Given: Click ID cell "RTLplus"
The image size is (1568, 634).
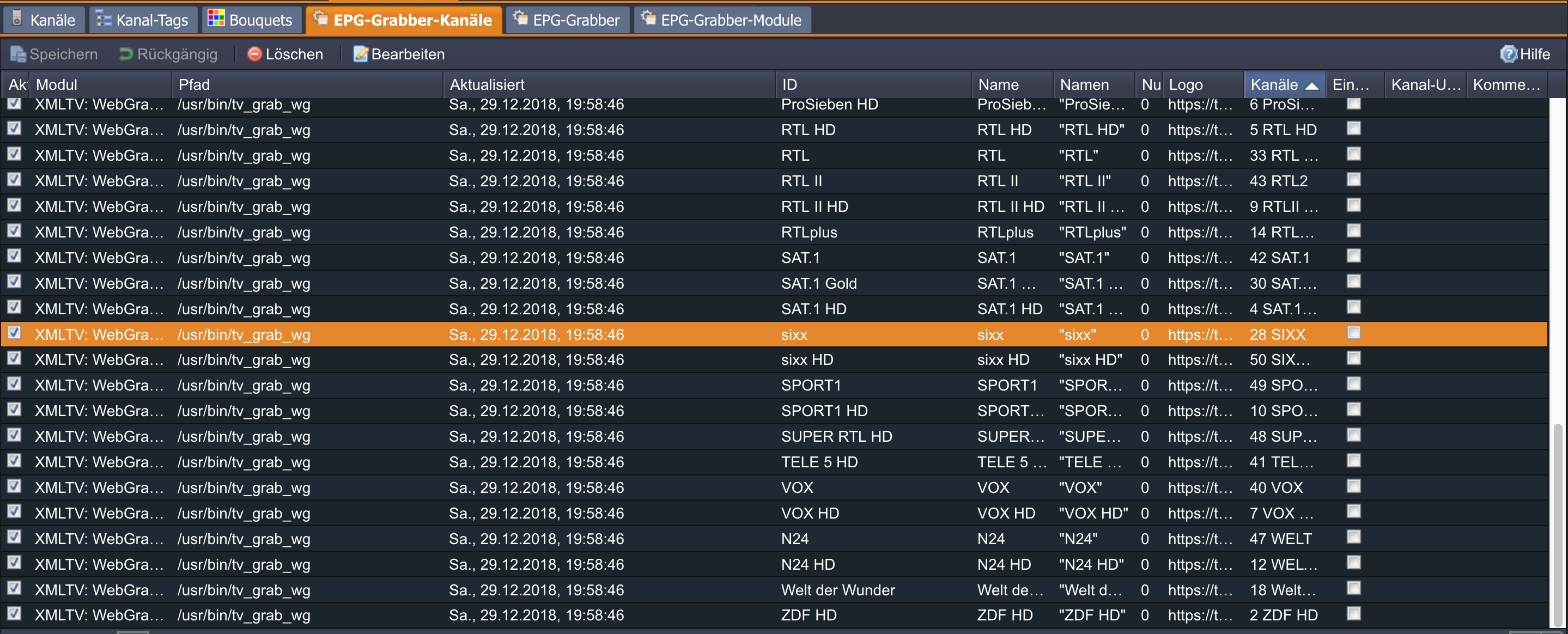Looking at the screenshot, I should pyautogui.click(x=809, y=232).
